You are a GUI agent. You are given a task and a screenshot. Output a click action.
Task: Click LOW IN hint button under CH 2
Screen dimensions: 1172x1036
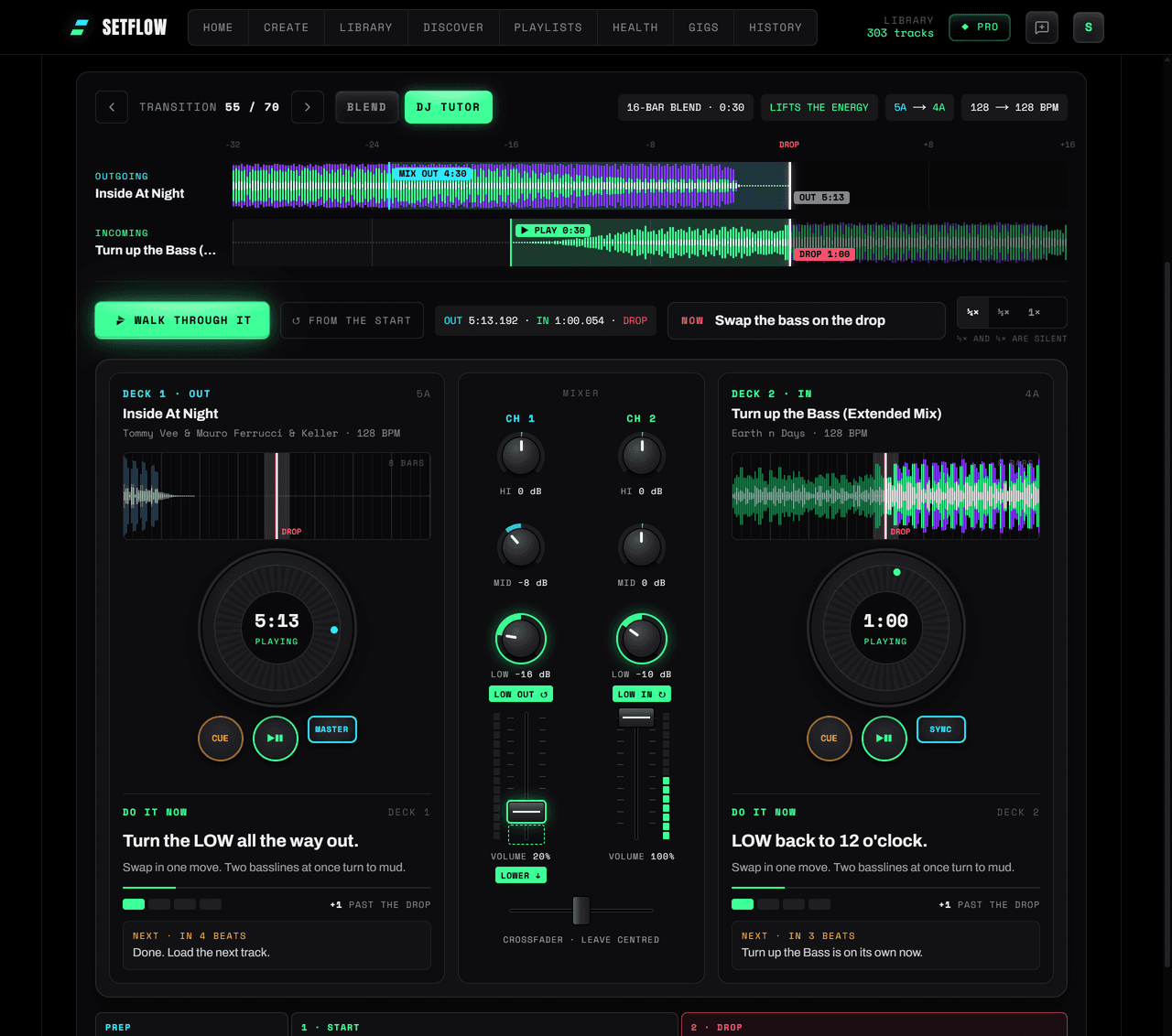[642, 695]
